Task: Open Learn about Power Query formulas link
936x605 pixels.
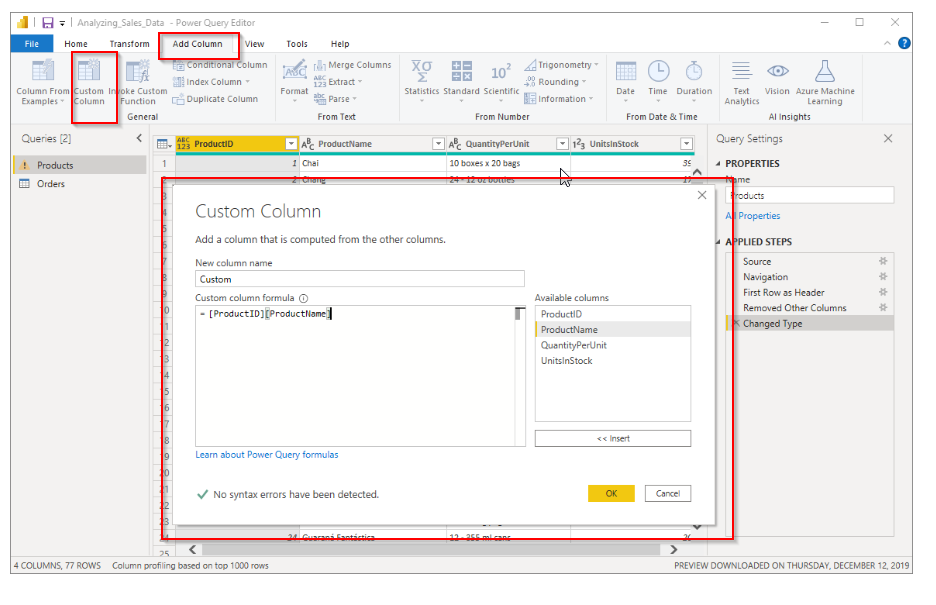Action: 267,455
